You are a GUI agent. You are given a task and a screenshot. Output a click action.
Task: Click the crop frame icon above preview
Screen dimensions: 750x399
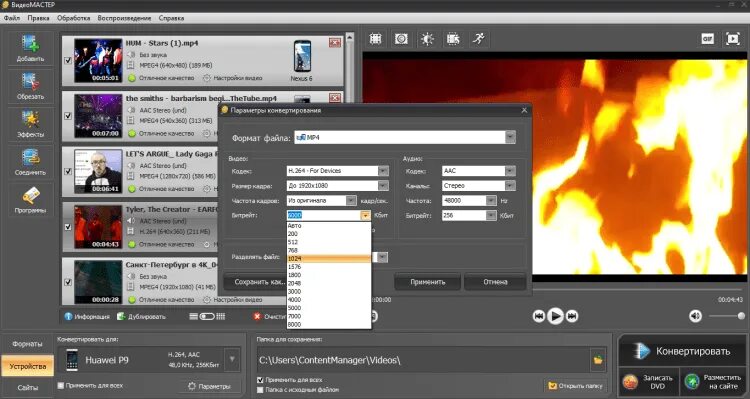pos(375,39)
